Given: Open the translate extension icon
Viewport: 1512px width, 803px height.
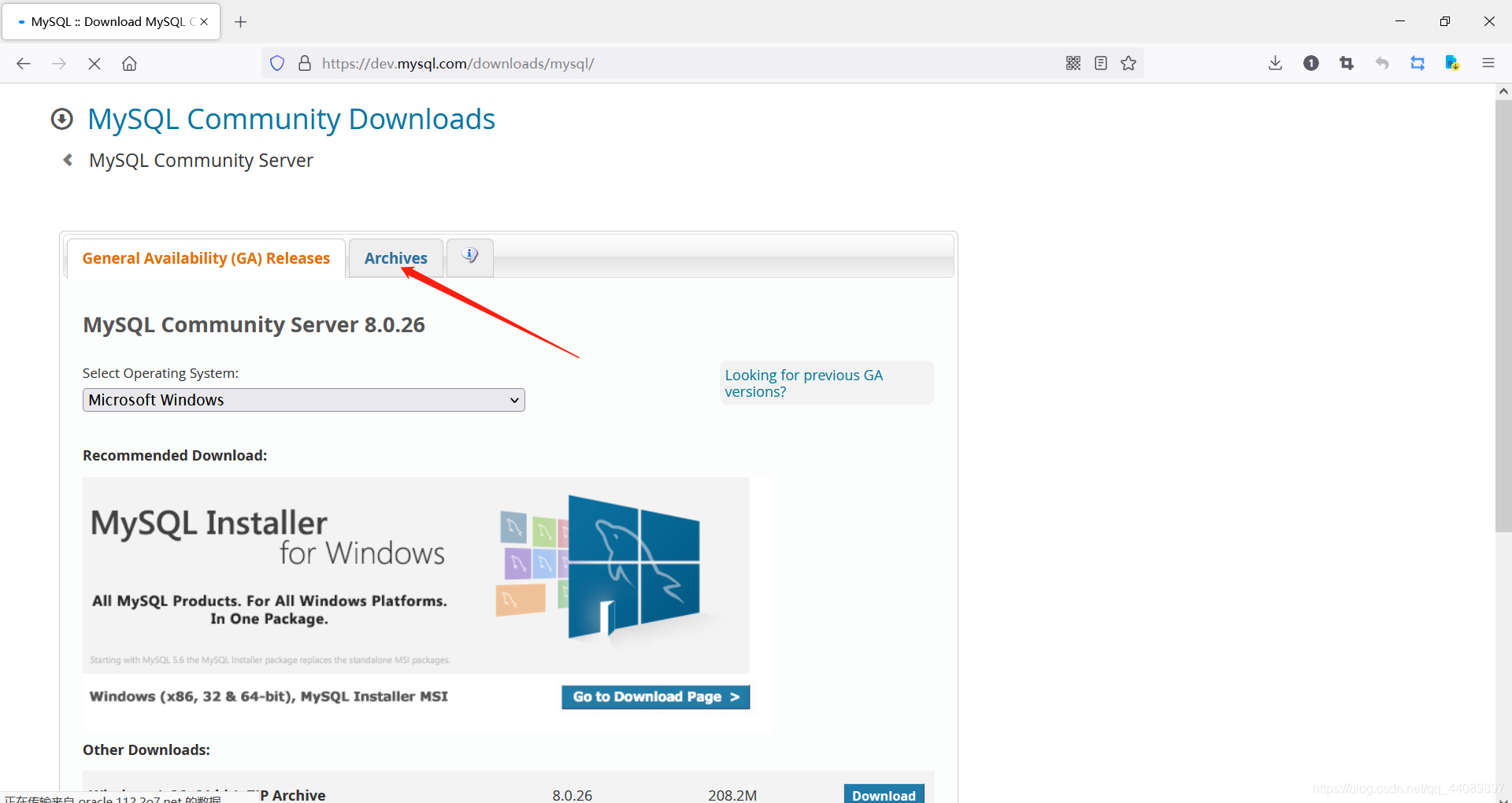Looking at the screenshot, I should pyautogui.click(x=1453, y=63).
